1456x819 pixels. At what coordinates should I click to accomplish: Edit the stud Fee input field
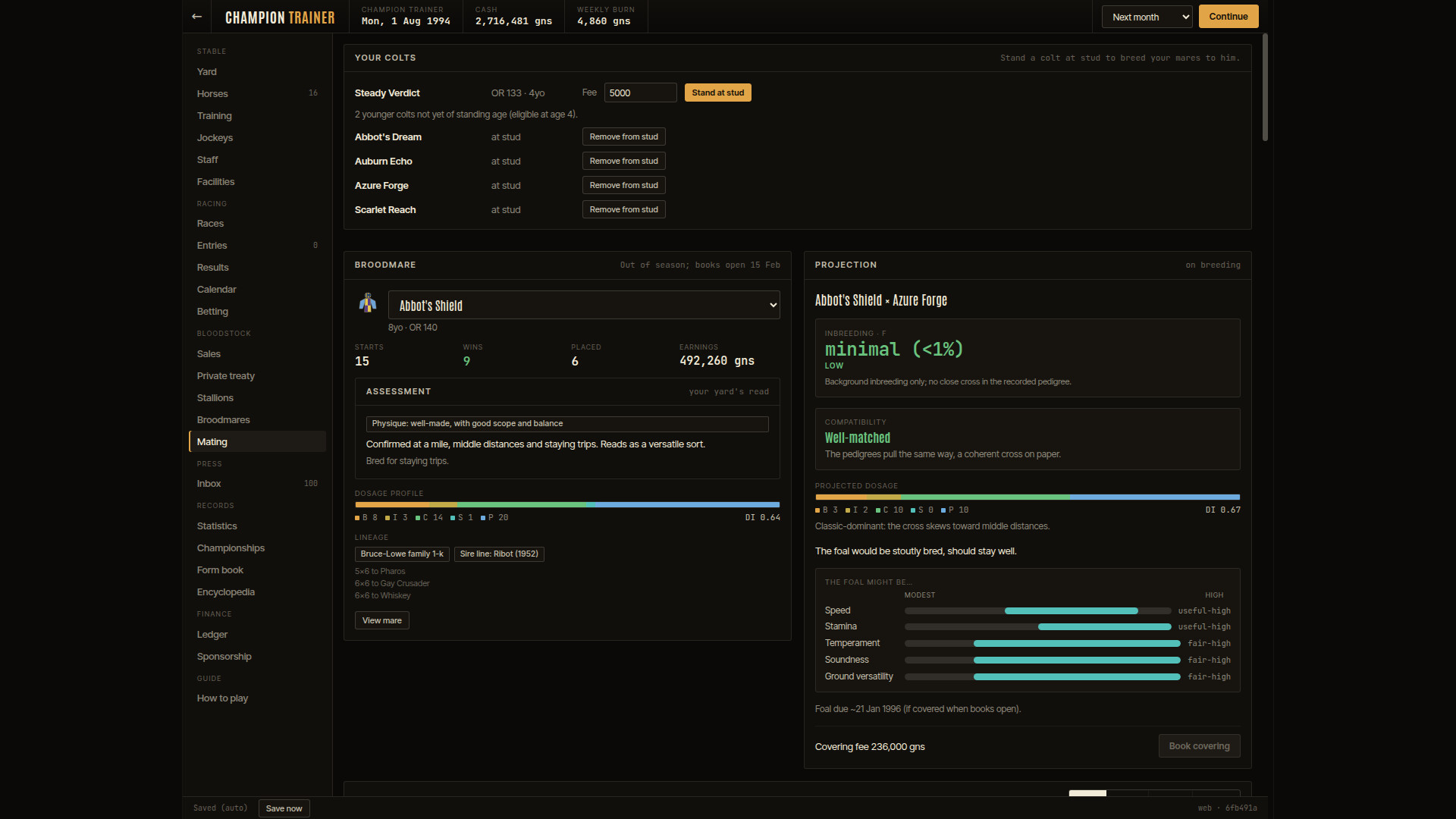pos(640,93)
